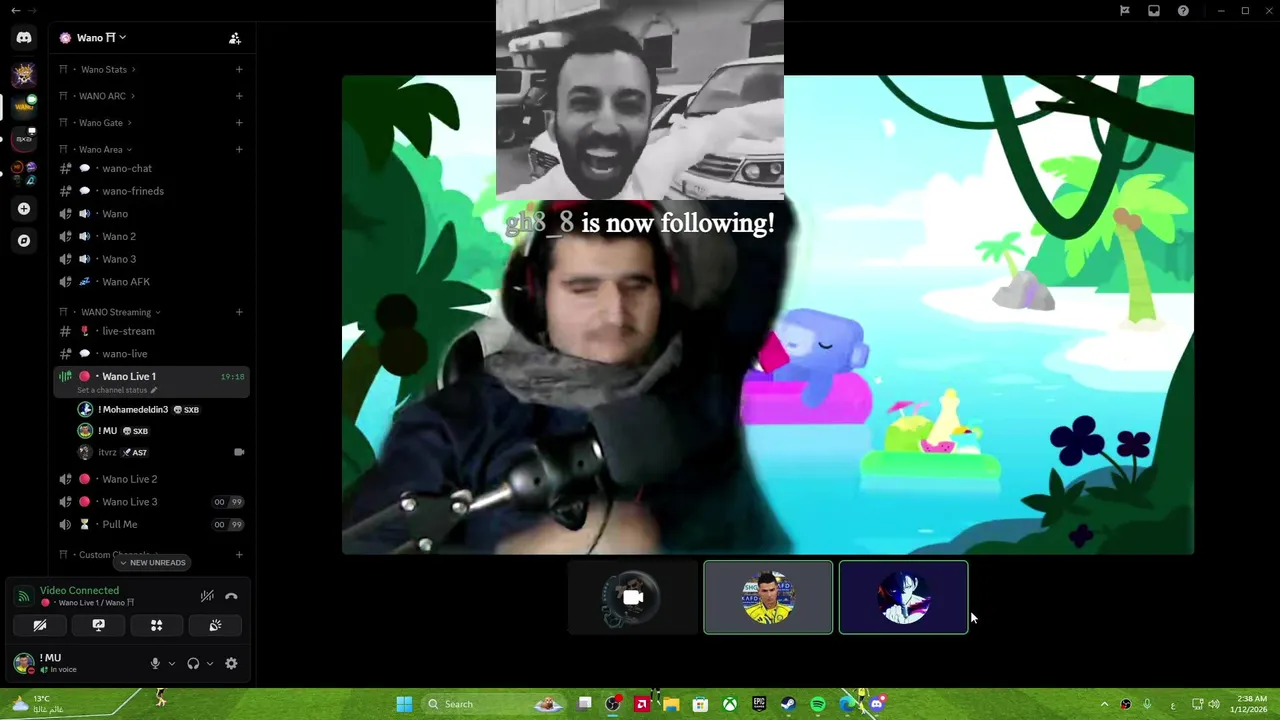Open Windows Start menu
The width and height of the screenshot is (1280, 720).
click(404, 704)
